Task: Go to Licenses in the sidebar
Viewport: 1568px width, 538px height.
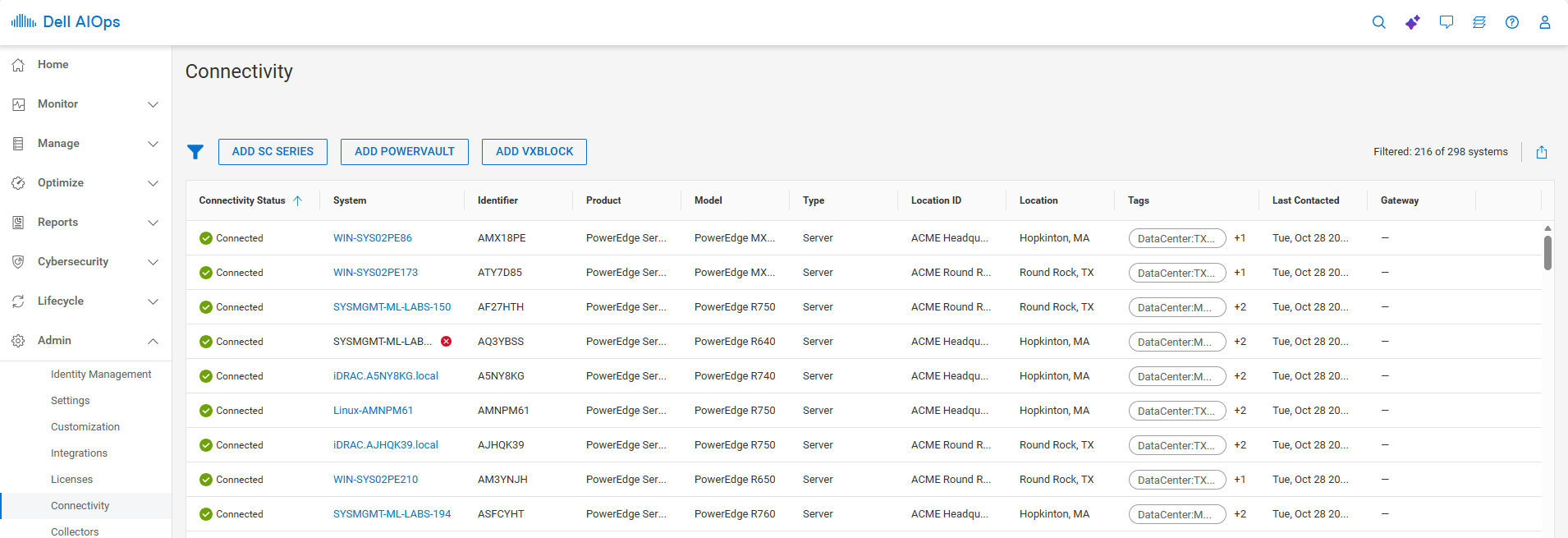Action: coord(71,480)
